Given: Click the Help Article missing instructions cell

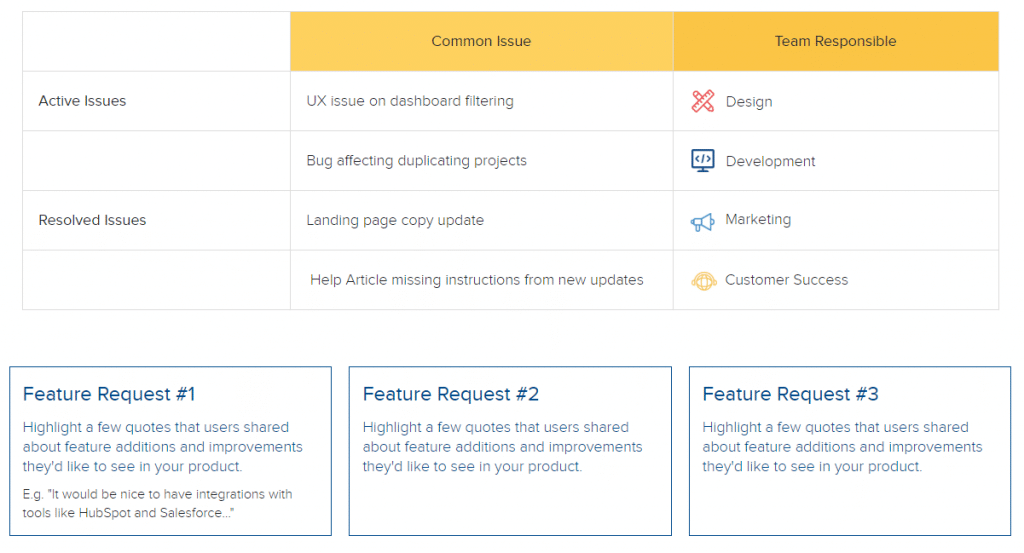Looking at the screenshot, I should coord(476,280).
